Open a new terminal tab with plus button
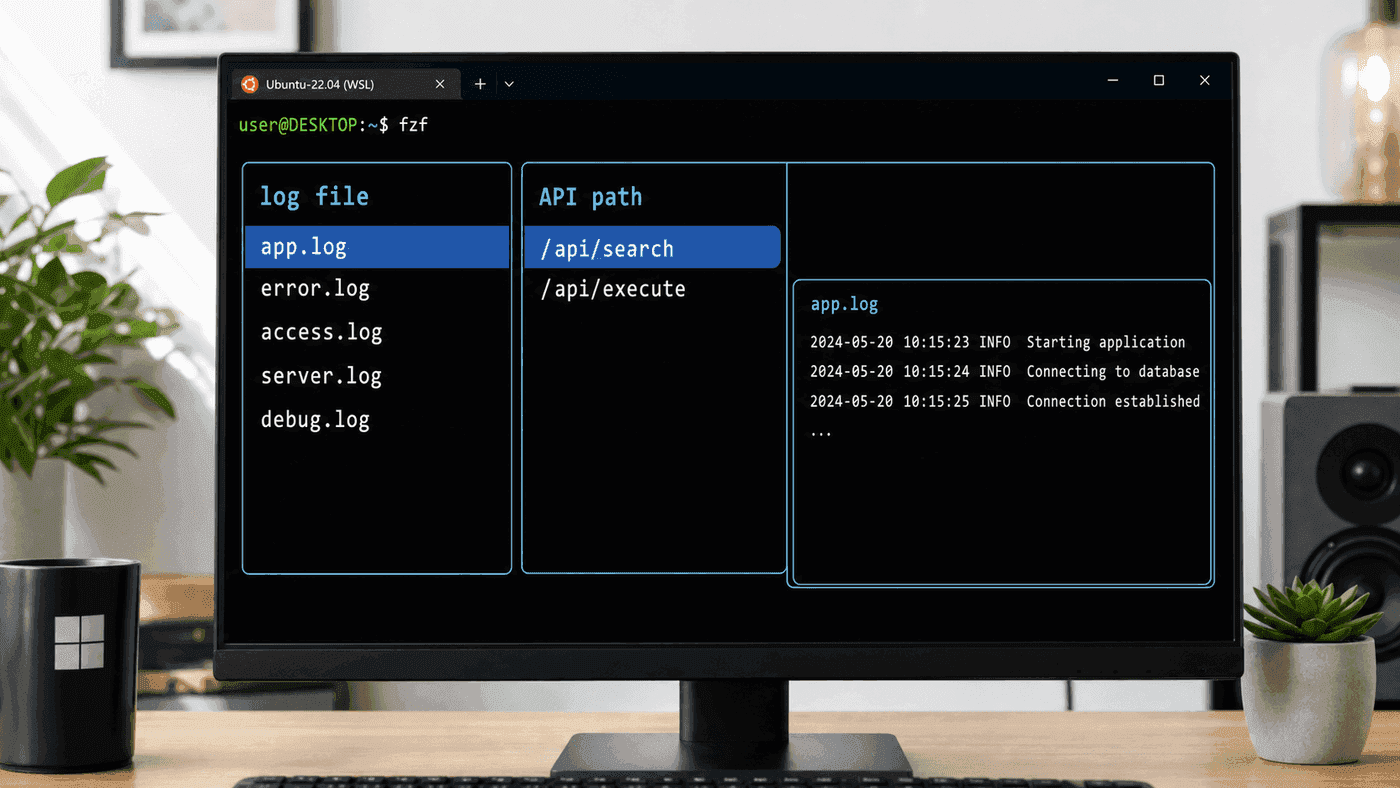 (480, 84)
